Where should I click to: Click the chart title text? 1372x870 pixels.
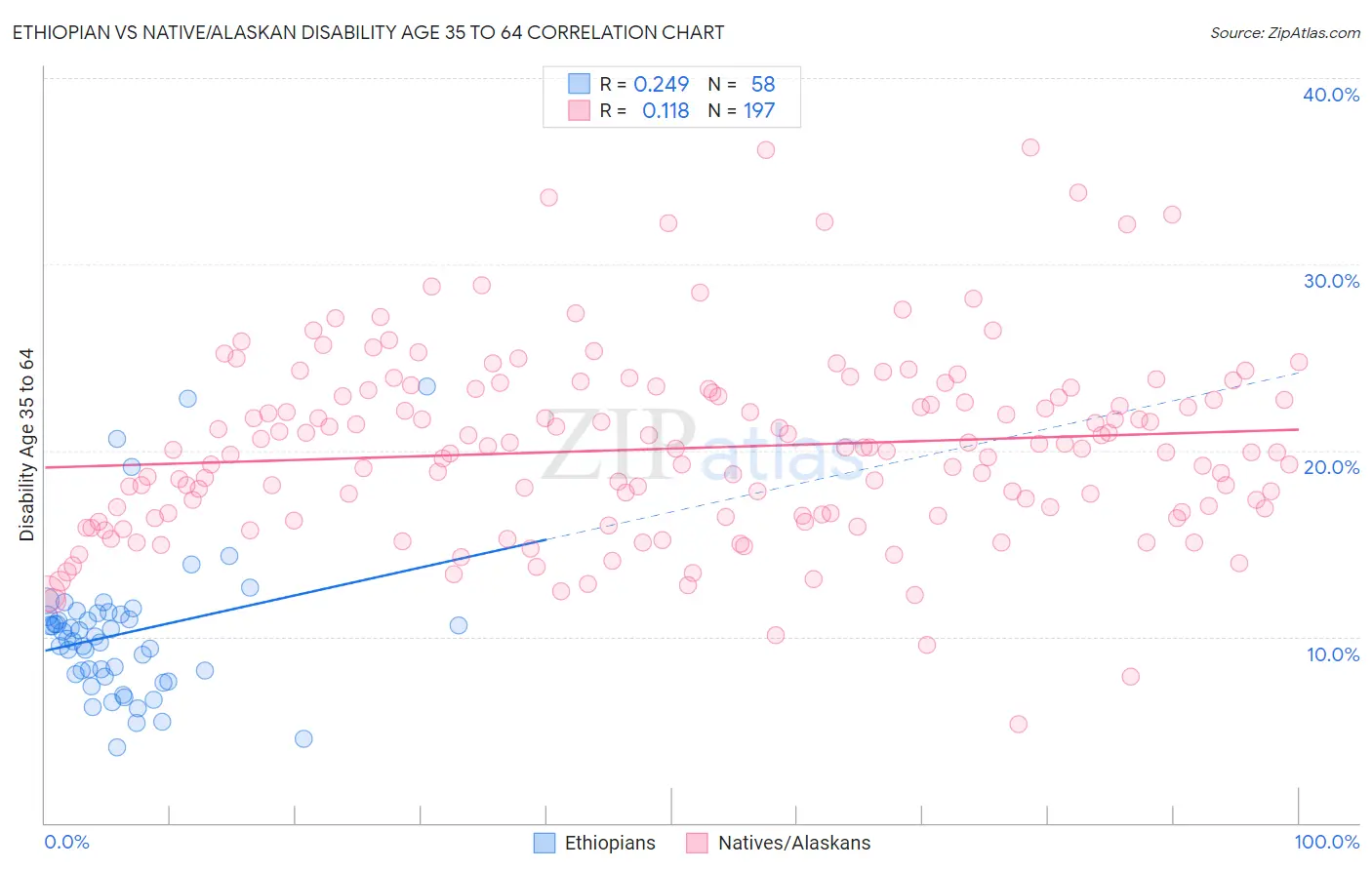point(368,32)
